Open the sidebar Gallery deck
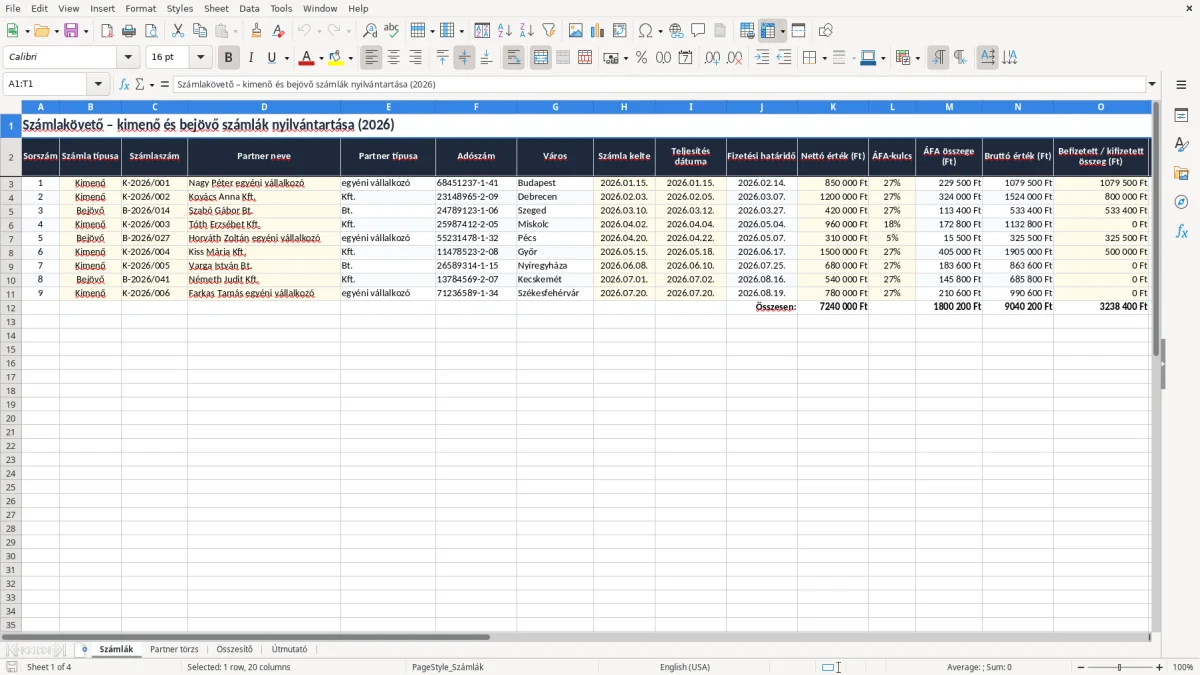1200x675 pixels. [x=1181, y=174]
